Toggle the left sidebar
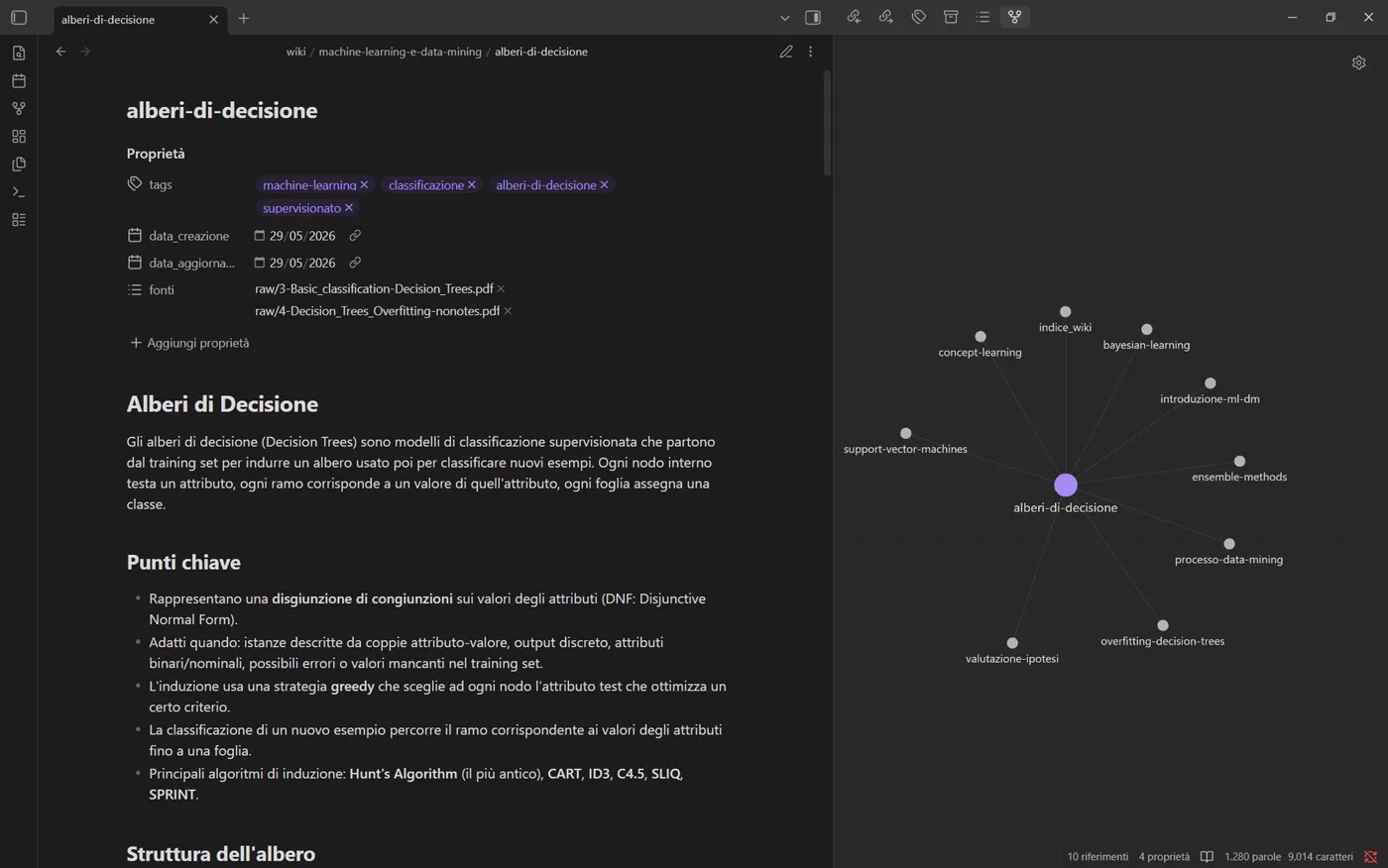Image resolution: width=1388 pixels, height=868 pixels. pos(19,18)
